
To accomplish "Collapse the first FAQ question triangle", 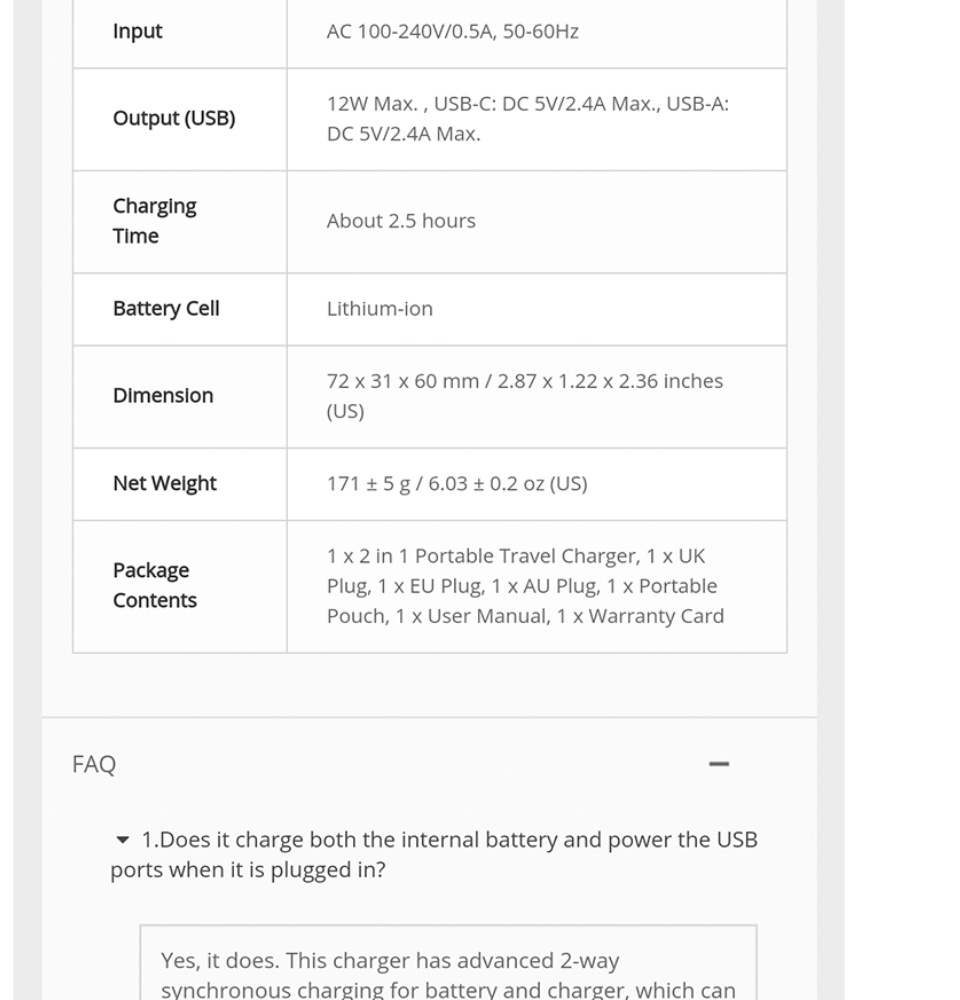I will point(123,840).
